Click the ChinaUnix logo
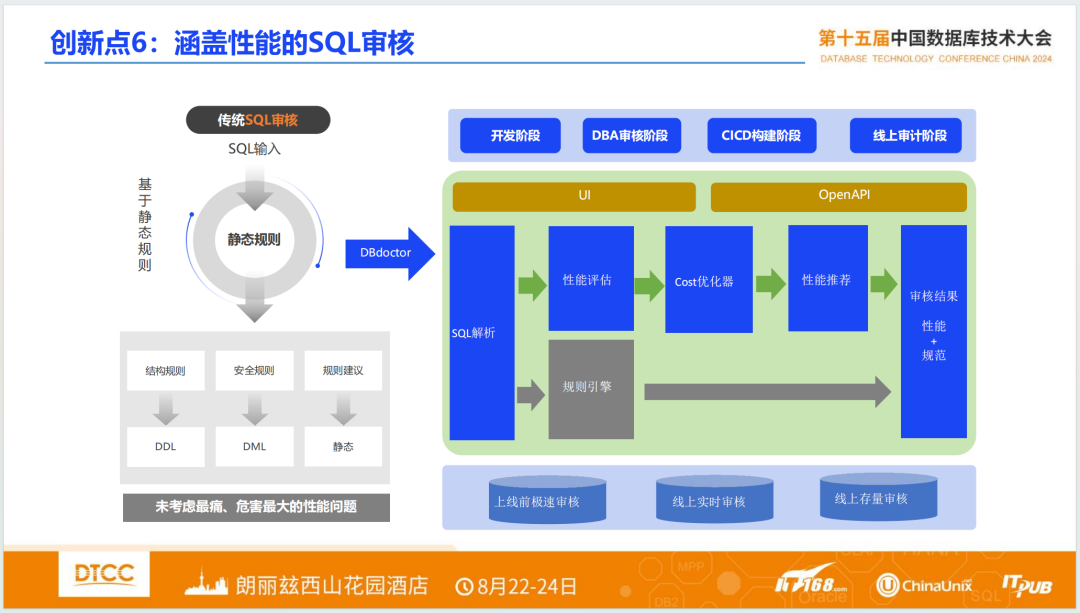Screen dimensions: 1080x613 (x=924, y=585)
